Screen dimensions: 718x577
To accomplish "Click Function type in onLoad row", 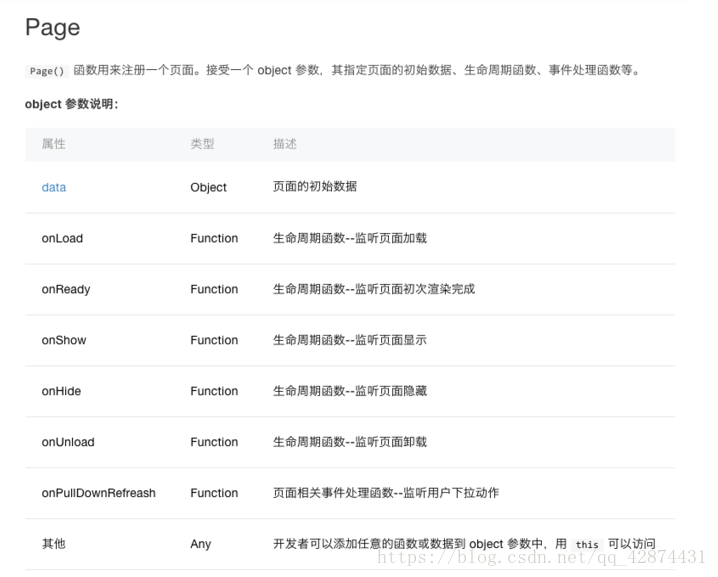I will tap(214, 238).
